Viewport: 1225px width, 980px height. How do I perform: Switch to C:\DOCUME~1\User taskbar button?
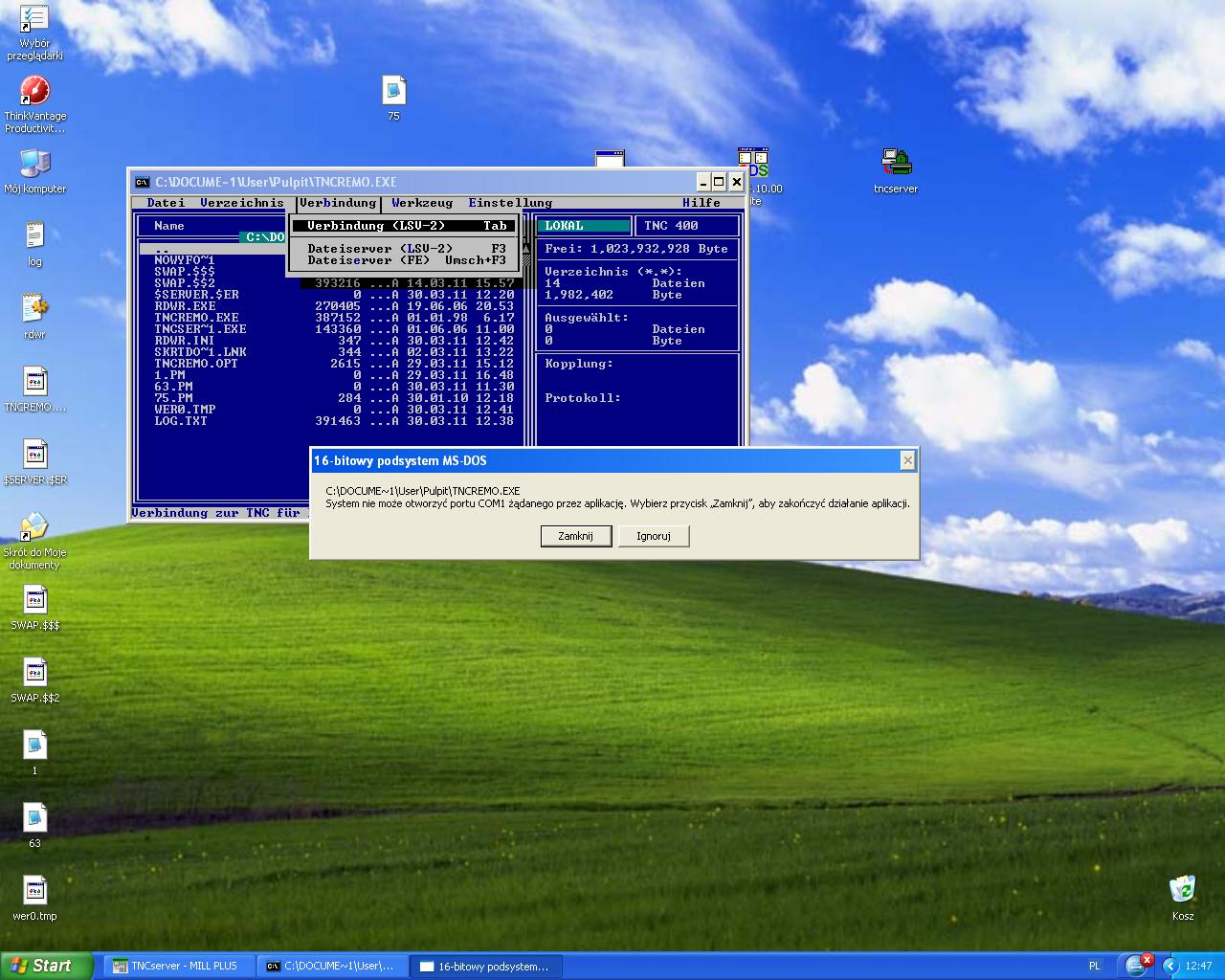(332, 966)
